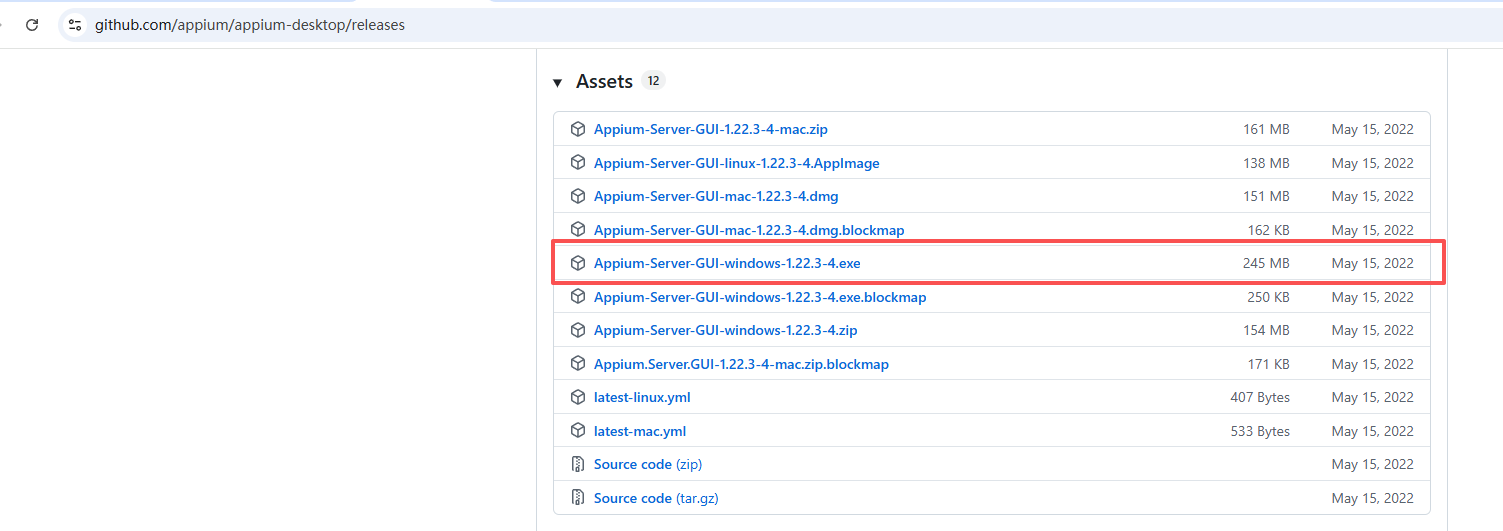Viewport: 1503px width, 531px height.
Task: Download Appium-Server-GUI-windows-1.22.3-4.exe.blockmap
Action: click(760, 297)
